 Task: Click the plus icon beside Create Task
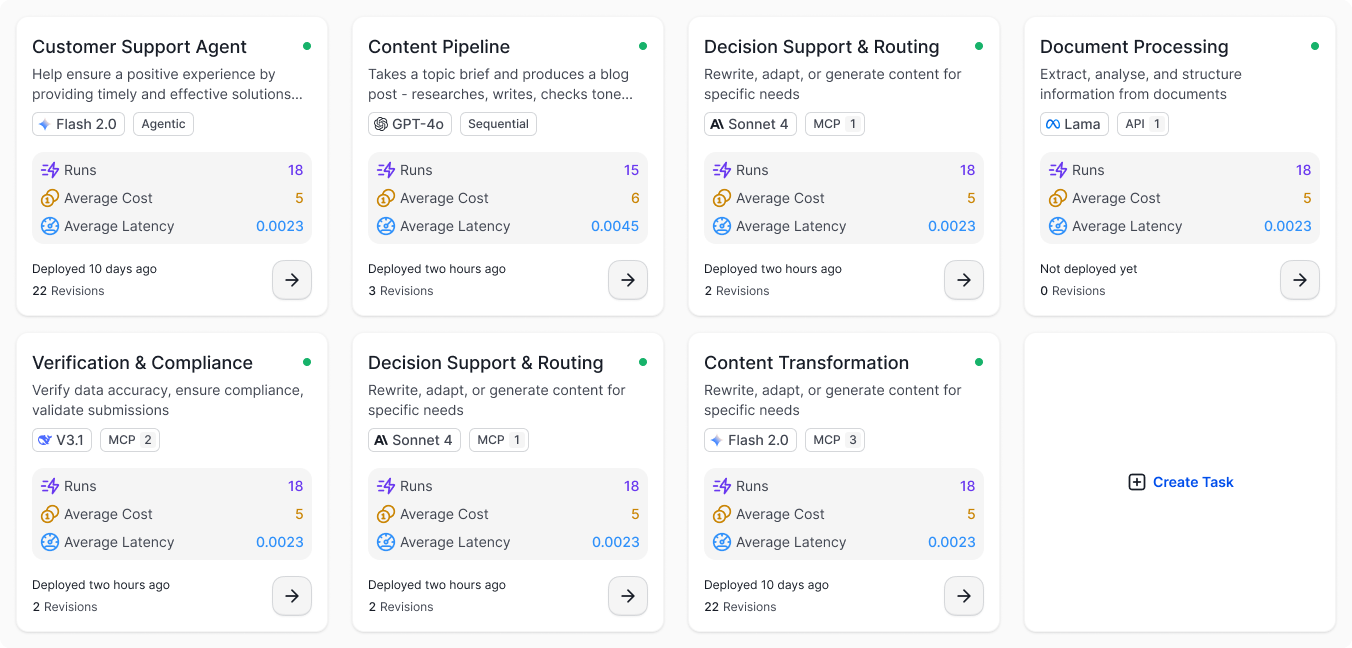coord(1137,482)
